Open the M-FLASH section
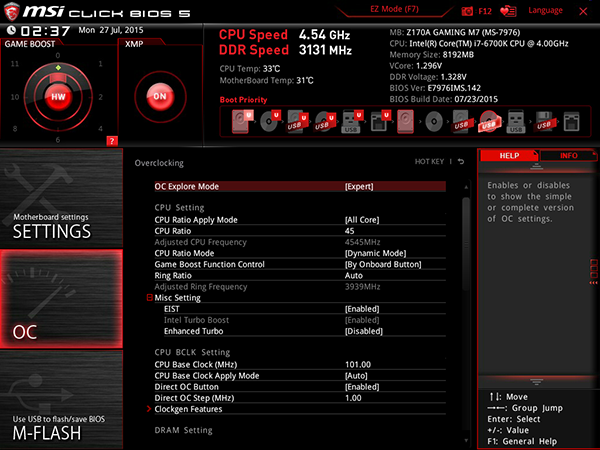This screenshot has height=450, width=600. click(61, 399)
